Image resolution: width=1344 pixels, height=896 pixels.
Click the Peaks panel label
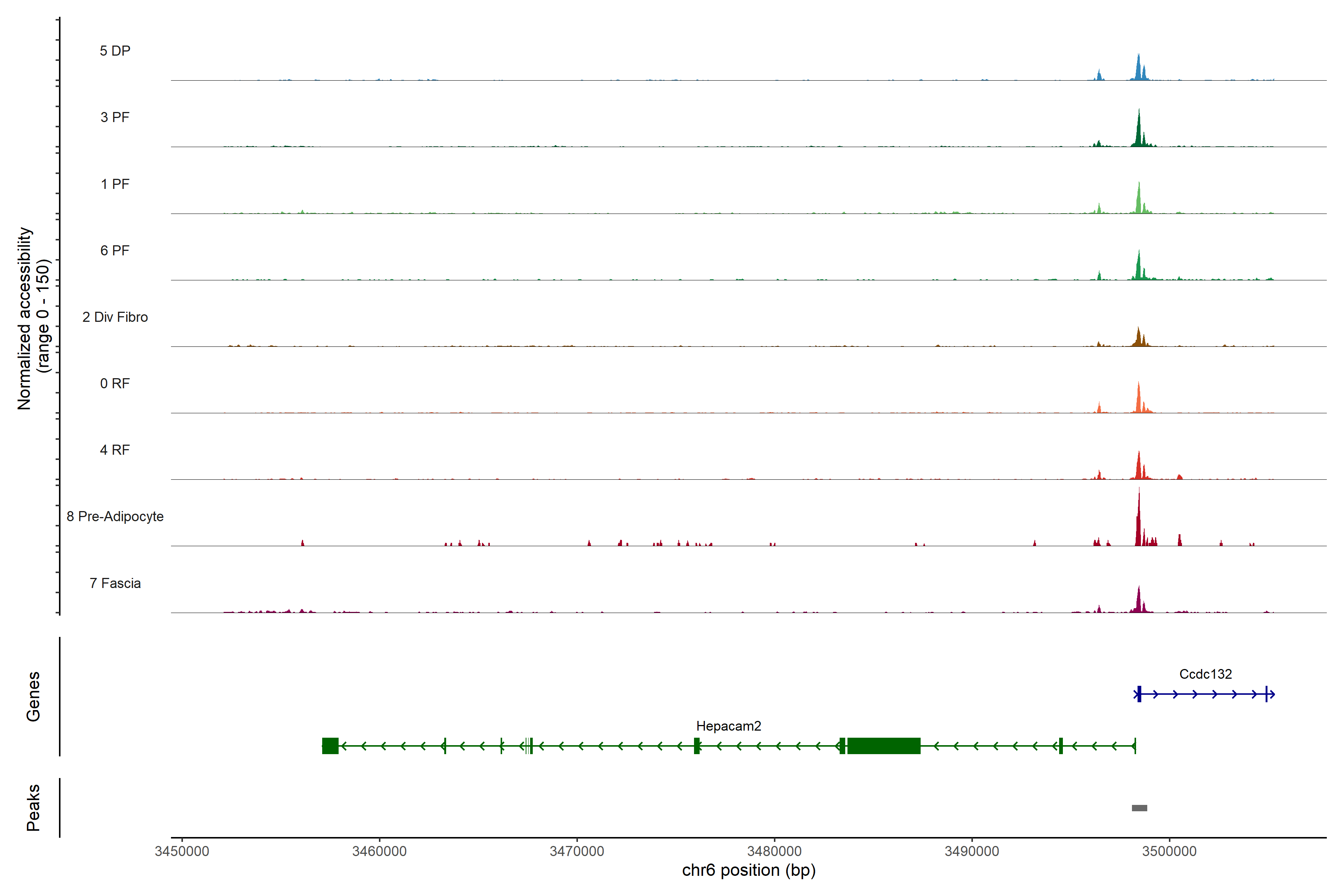33,807
